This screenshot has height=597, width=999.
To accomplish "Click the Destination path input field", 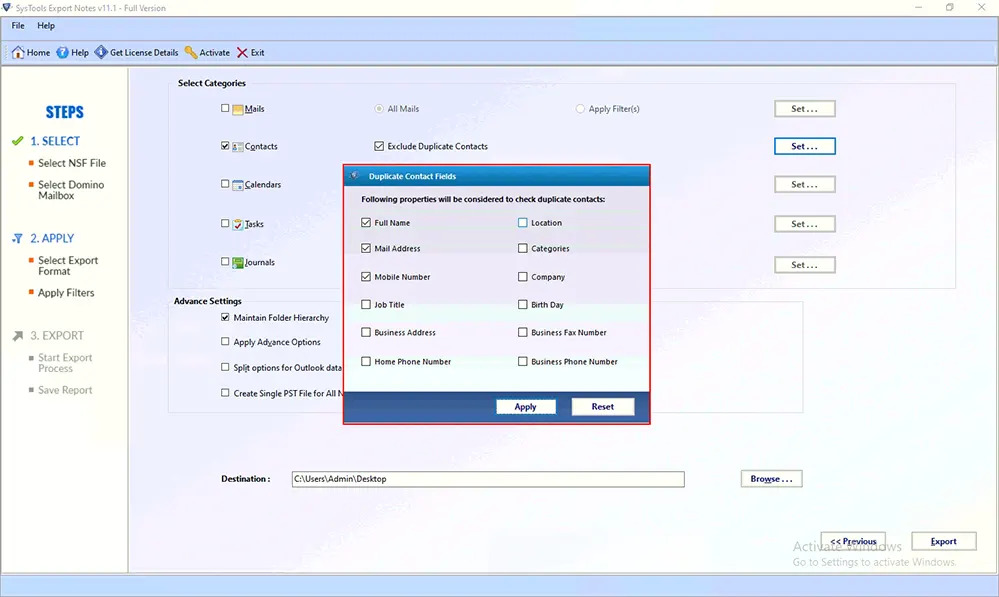I will click(488, 479).
